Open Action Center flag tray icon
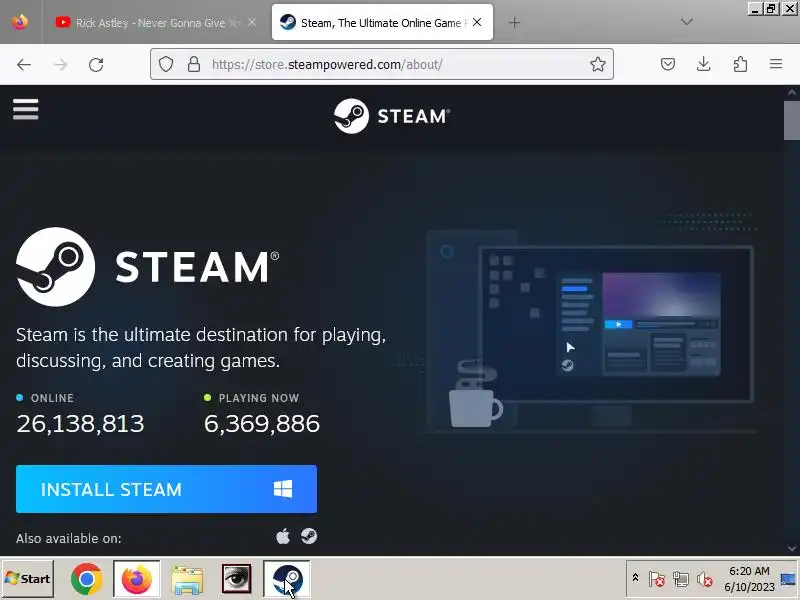The image size is (800, 600). coord(657,579)
